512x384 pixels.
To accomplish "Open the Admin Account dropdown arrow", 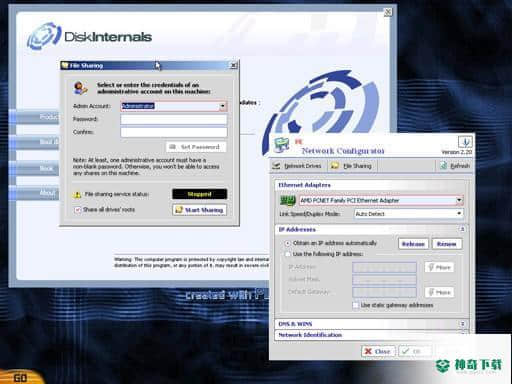I will (x=223, y=106).
